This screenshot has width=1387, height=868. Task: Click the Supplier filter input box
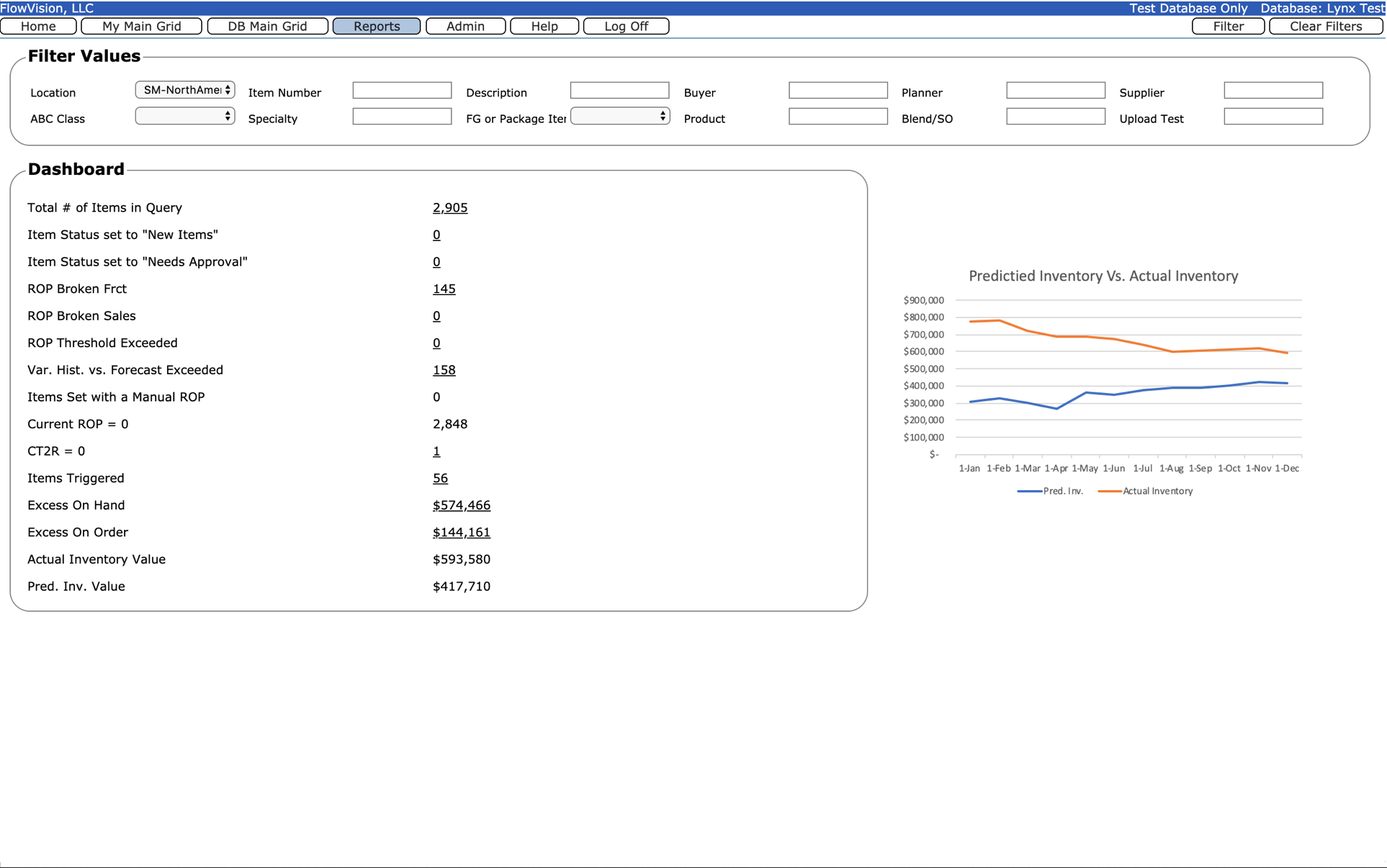pos(1272,90)
